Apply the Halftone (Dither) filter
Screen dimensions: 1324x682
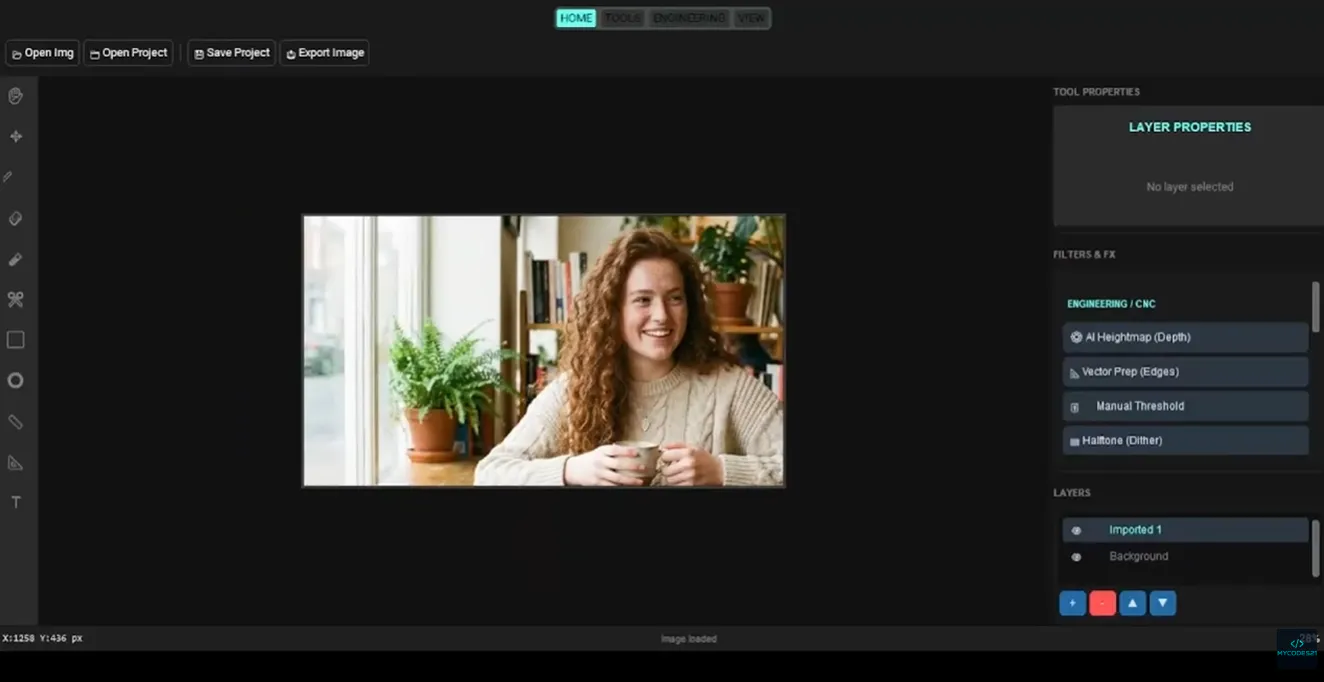[x=1185, y=440]
